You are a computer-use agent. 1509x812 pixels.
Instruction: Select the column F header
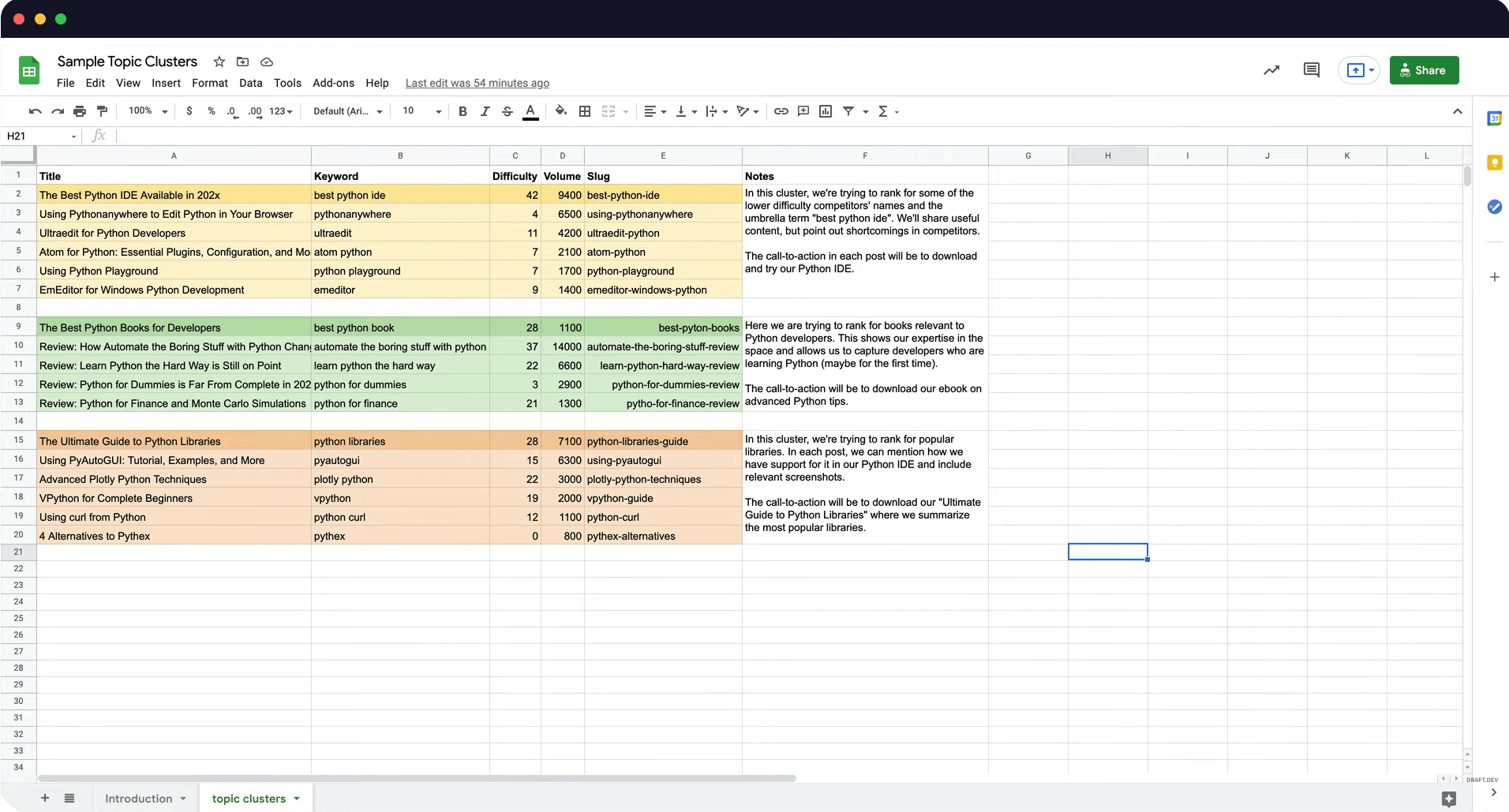pyautogui.click(x=865, y=155)
